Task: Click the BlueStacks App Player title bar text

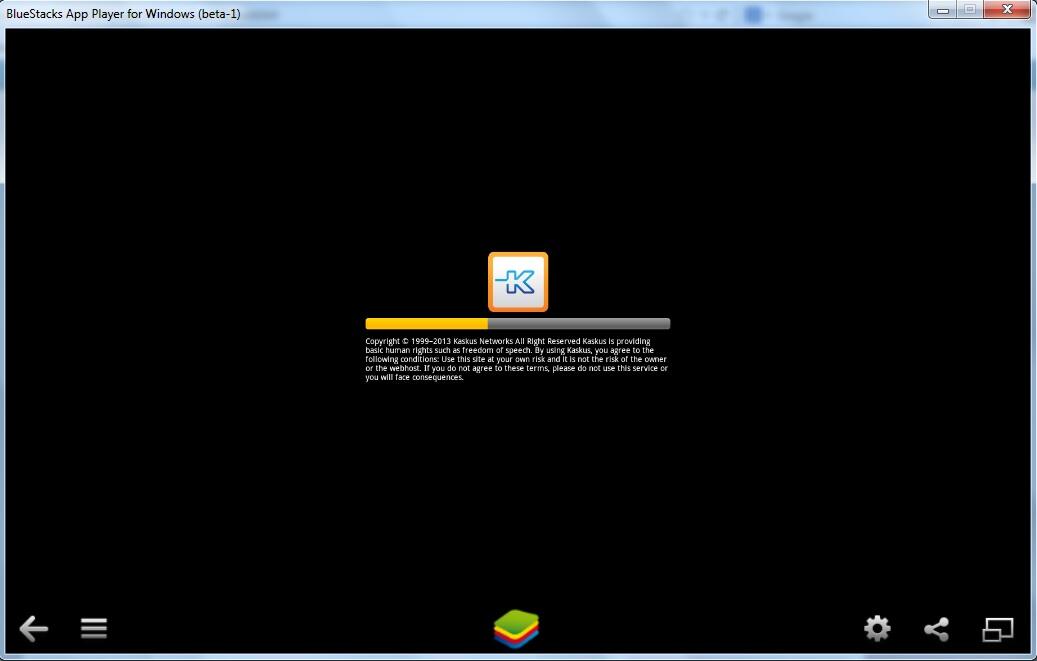Action: [x=123, y=14]
